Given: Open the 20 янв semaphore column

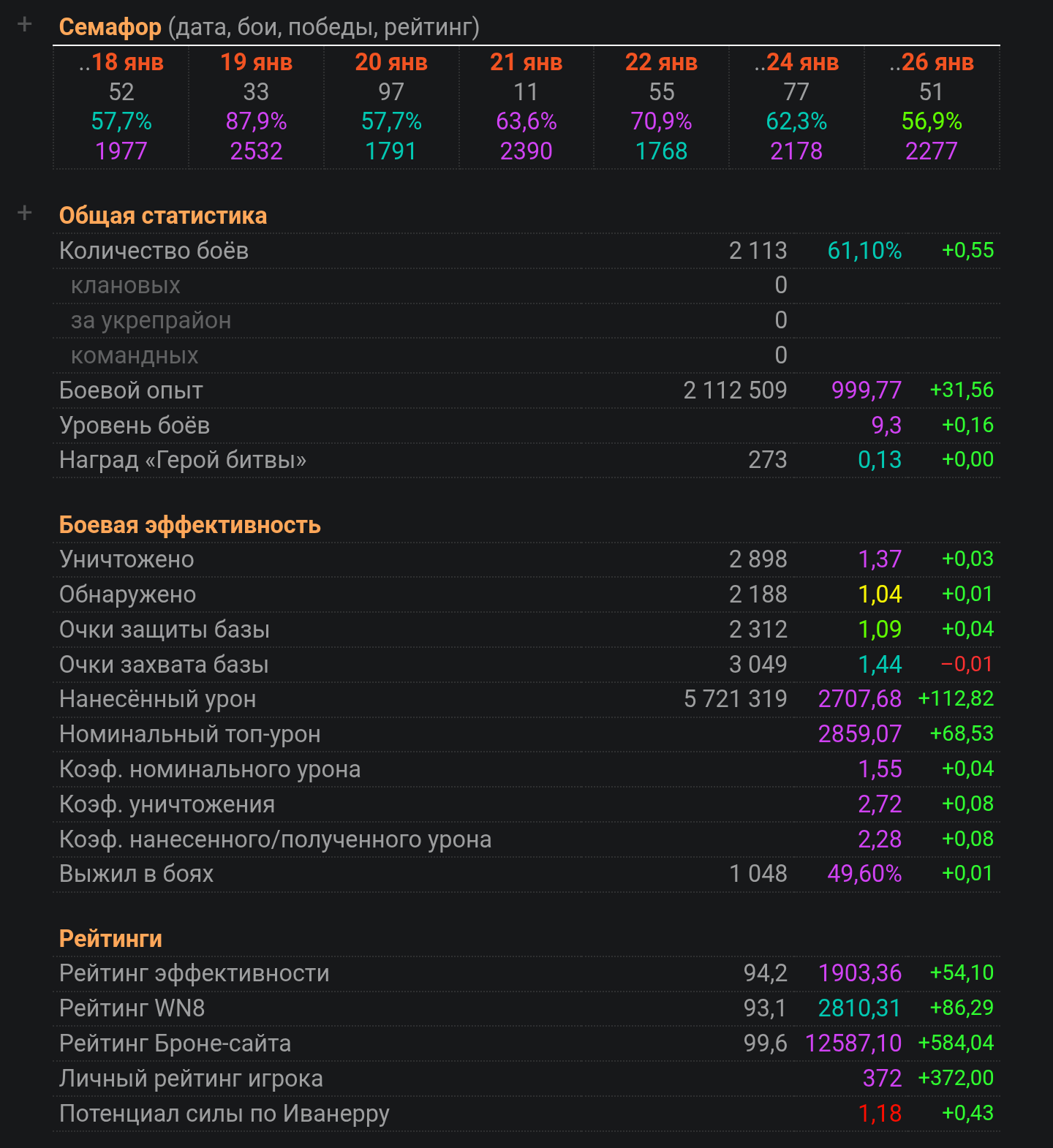Looking at the screenshot, I should (x=391, y=62).
